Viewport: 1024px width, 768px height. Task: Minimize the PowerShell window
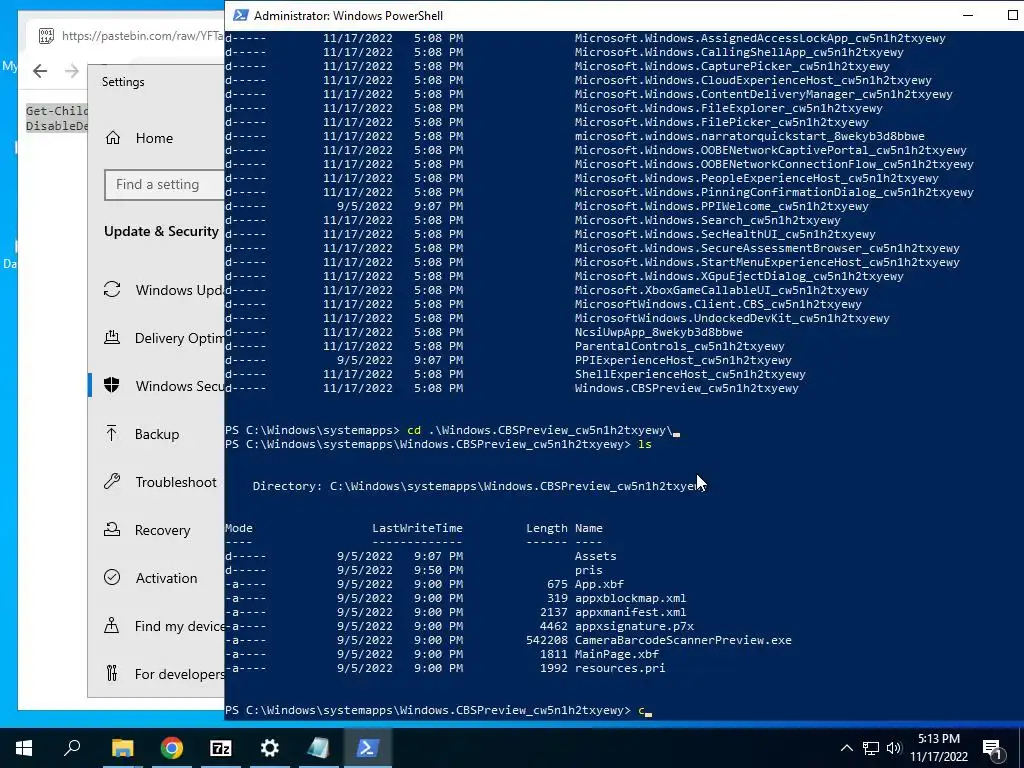point(968,16)
